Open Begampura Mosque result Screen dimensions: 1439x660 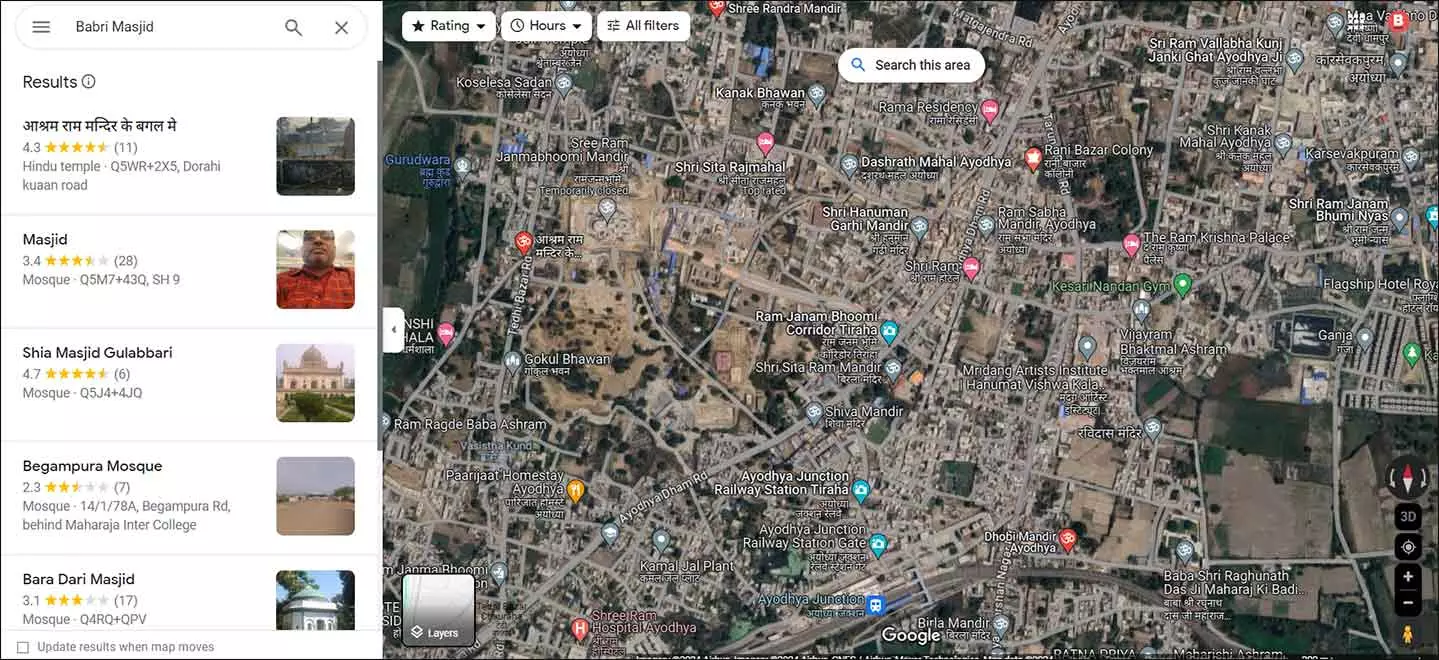pos(189,496)
